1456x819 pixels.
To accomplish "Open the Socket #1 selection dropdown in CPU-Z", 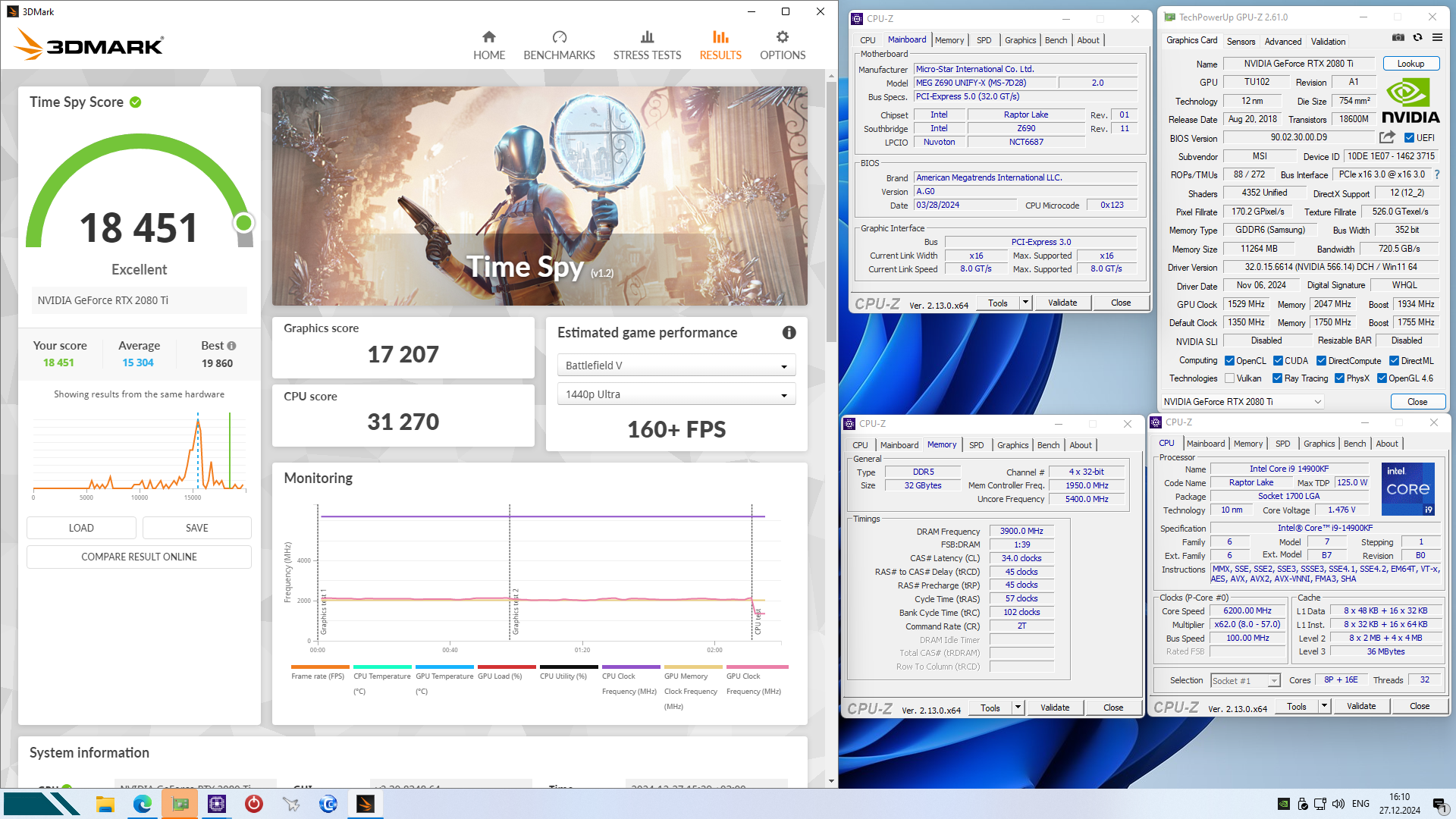I will [1245, 680].
